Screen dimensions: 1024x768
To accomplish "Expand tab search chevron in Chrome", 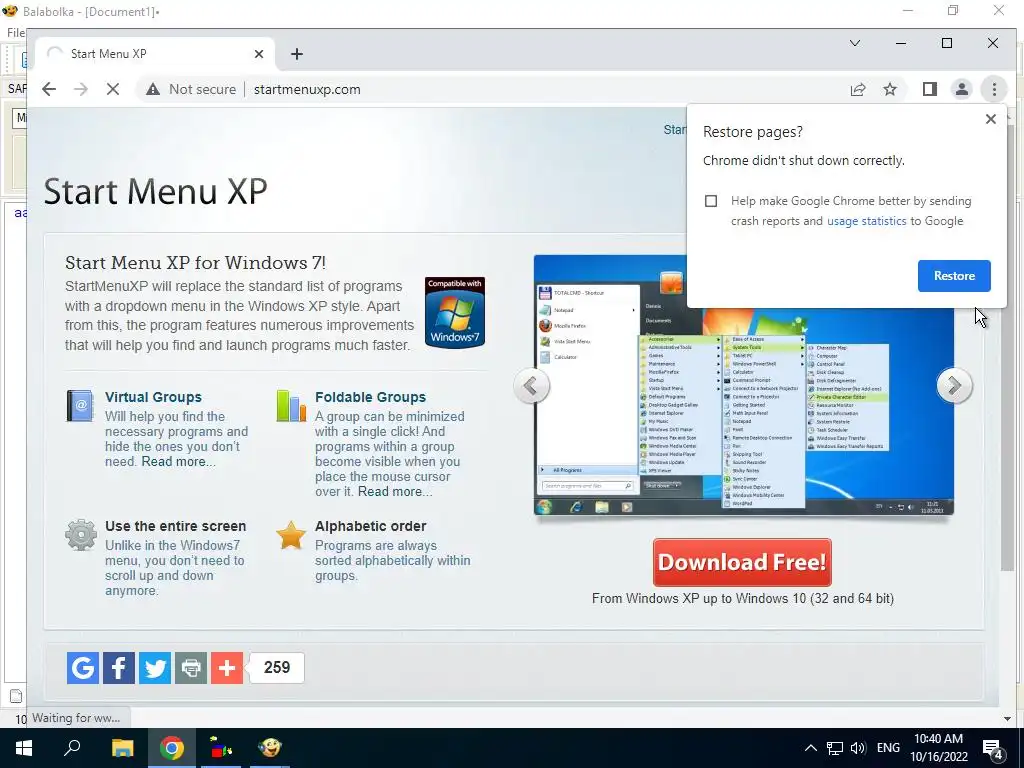I will (855, 43).
